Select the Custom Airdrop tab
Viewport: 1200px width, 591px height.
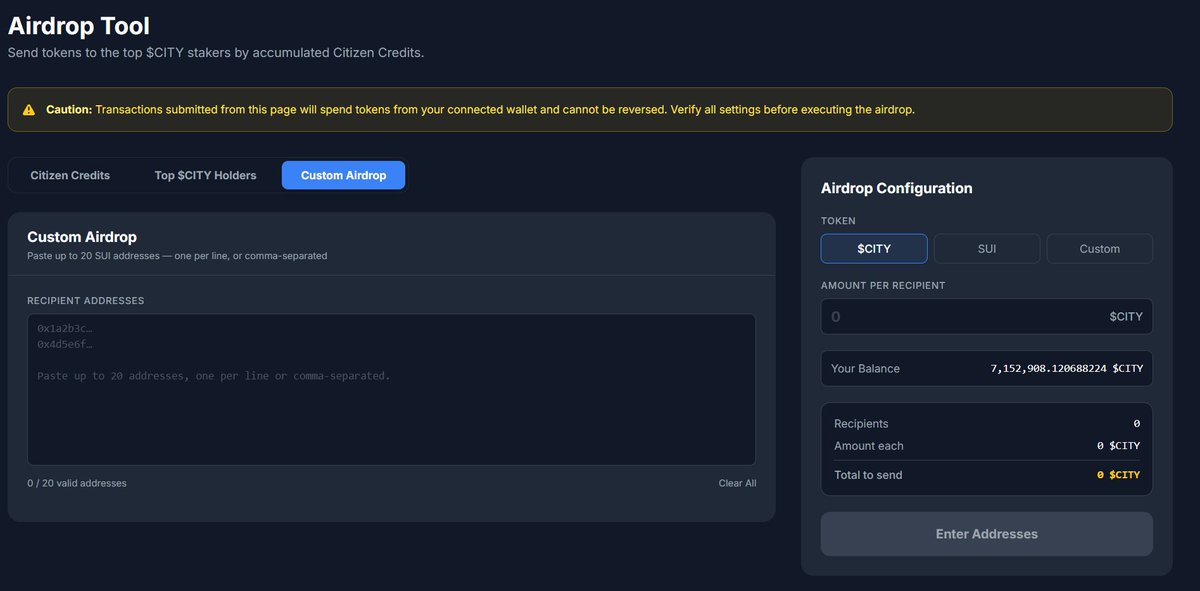tap(343, 175)
